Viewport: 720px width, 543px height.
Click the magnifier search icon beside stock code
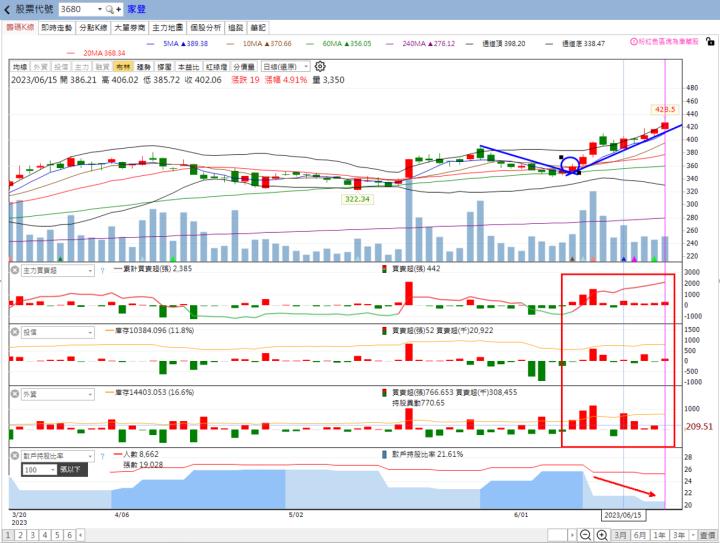click(x=109, y=9)
